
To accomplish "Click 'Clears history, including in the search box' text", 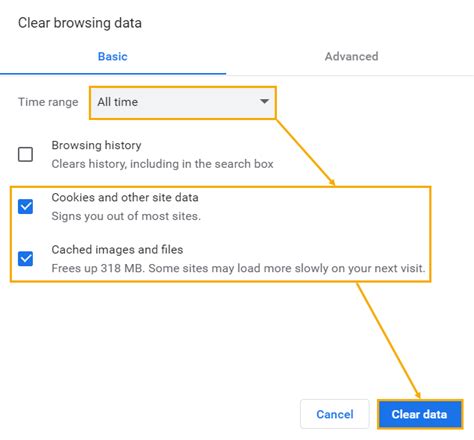I will [162, 164].
